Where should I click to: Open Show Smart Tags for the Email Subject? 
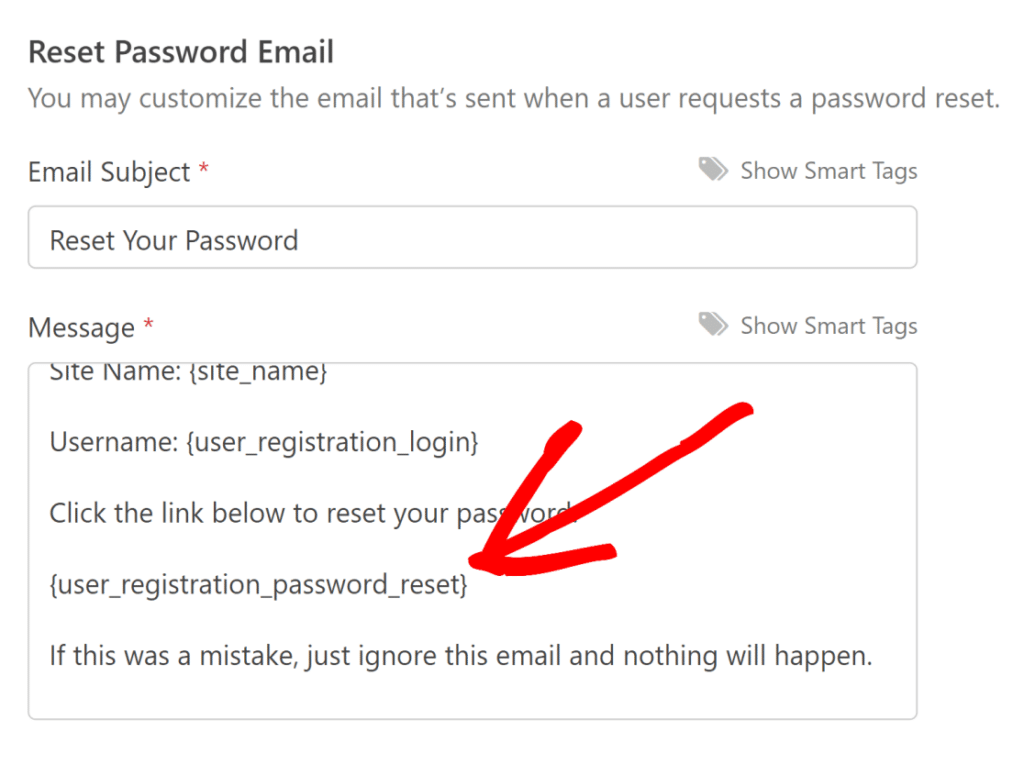coord(828,170)
